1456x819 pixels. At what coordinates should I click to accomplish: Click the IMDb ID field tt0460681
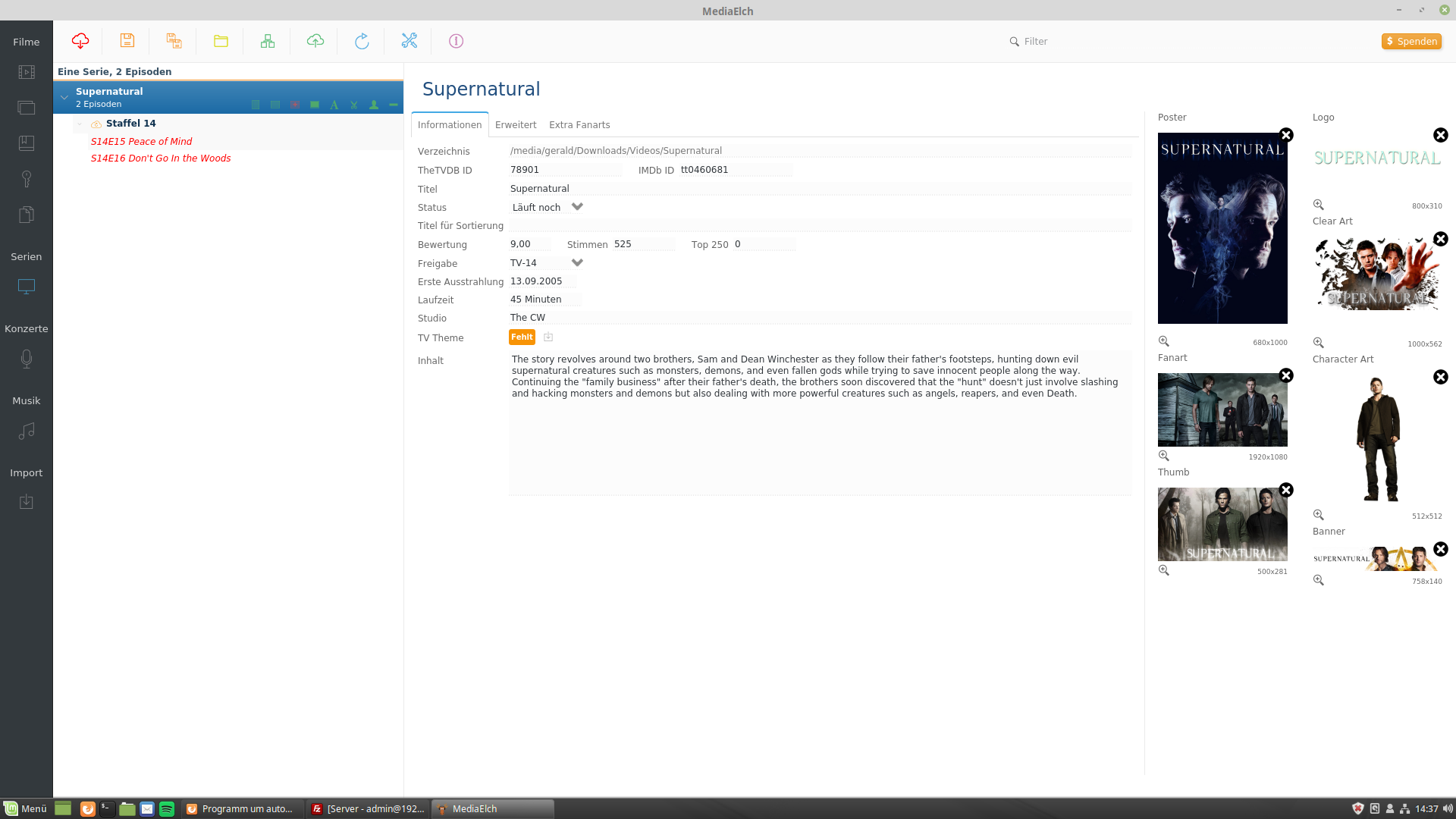click(736, 170)
